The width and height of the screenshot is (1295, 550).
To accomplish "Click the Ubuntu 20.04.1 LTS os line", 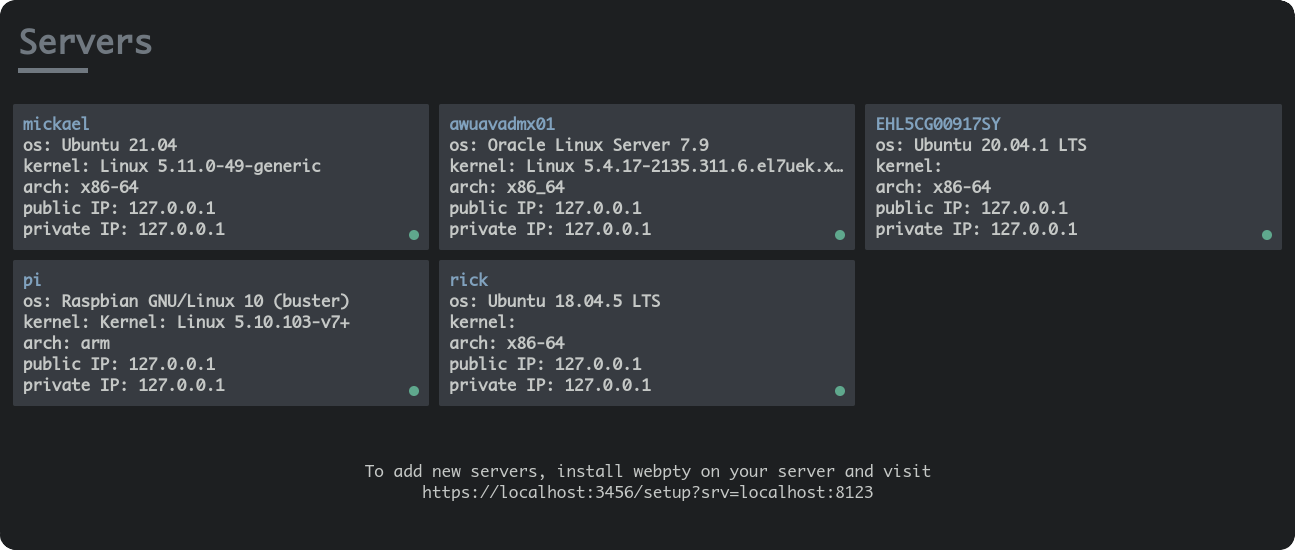I will [981, 145].
